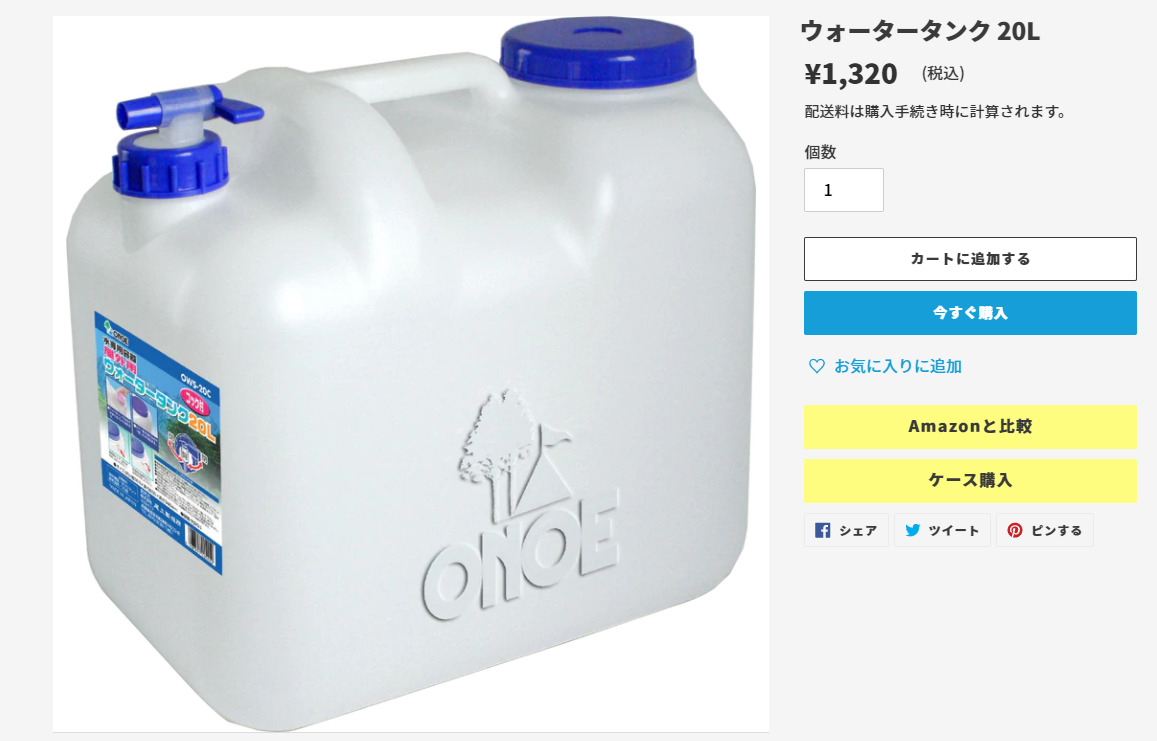
Task: Select the yellow ケース購入 button
Action: pos(970,480)
